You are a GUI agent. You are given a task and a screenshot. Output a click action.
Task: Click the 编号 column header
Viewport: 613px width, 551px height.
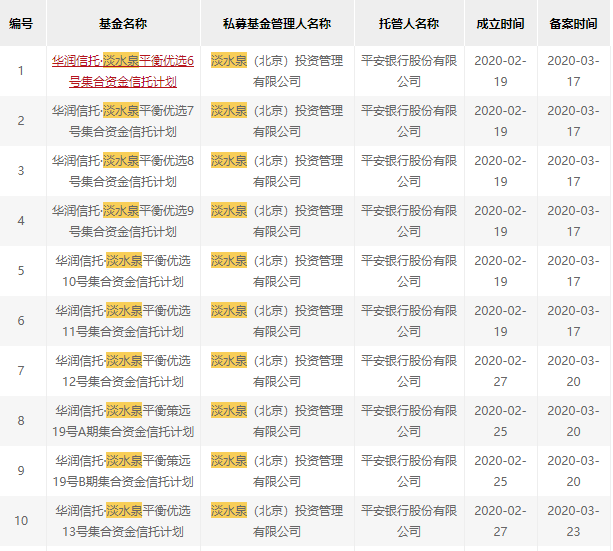[21, 23]
